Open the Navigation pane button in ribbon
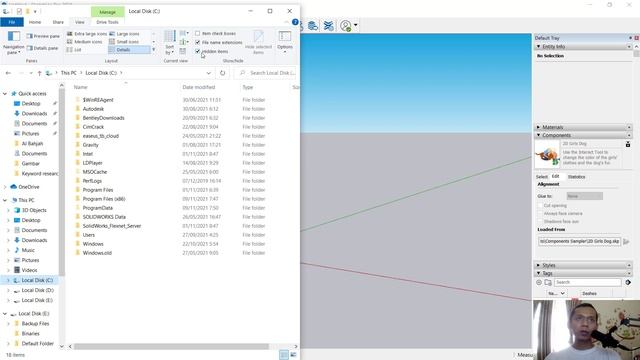The width and height of the screenshot is (640, 360). click(13, 42)
